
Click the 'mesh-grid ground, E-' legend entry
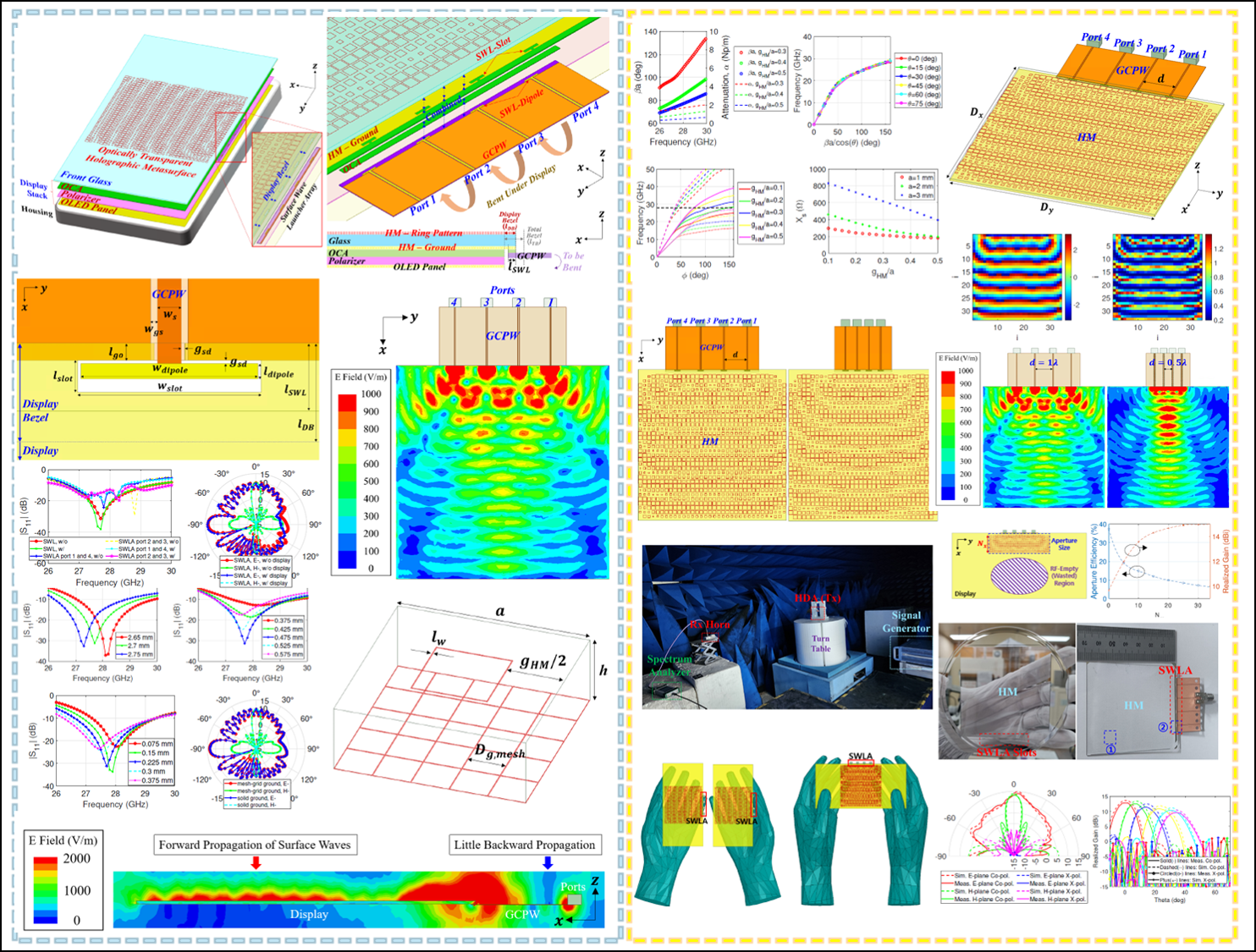coord(256,784)
